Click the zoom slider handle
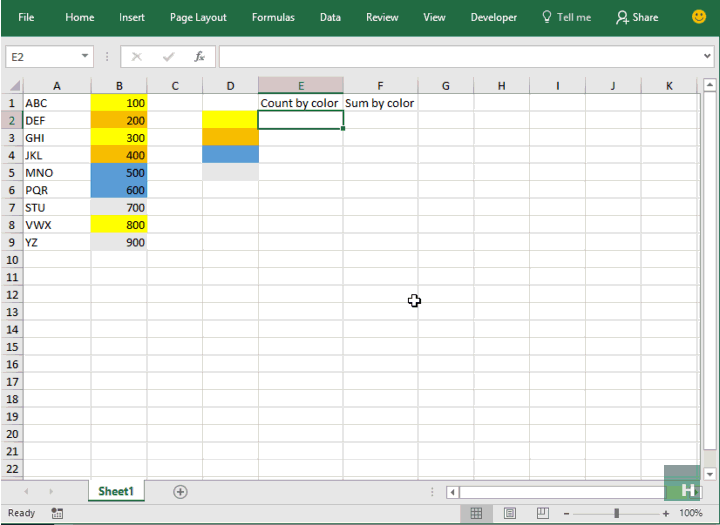This screenshot has height=525, width=720. click(616, 513)
